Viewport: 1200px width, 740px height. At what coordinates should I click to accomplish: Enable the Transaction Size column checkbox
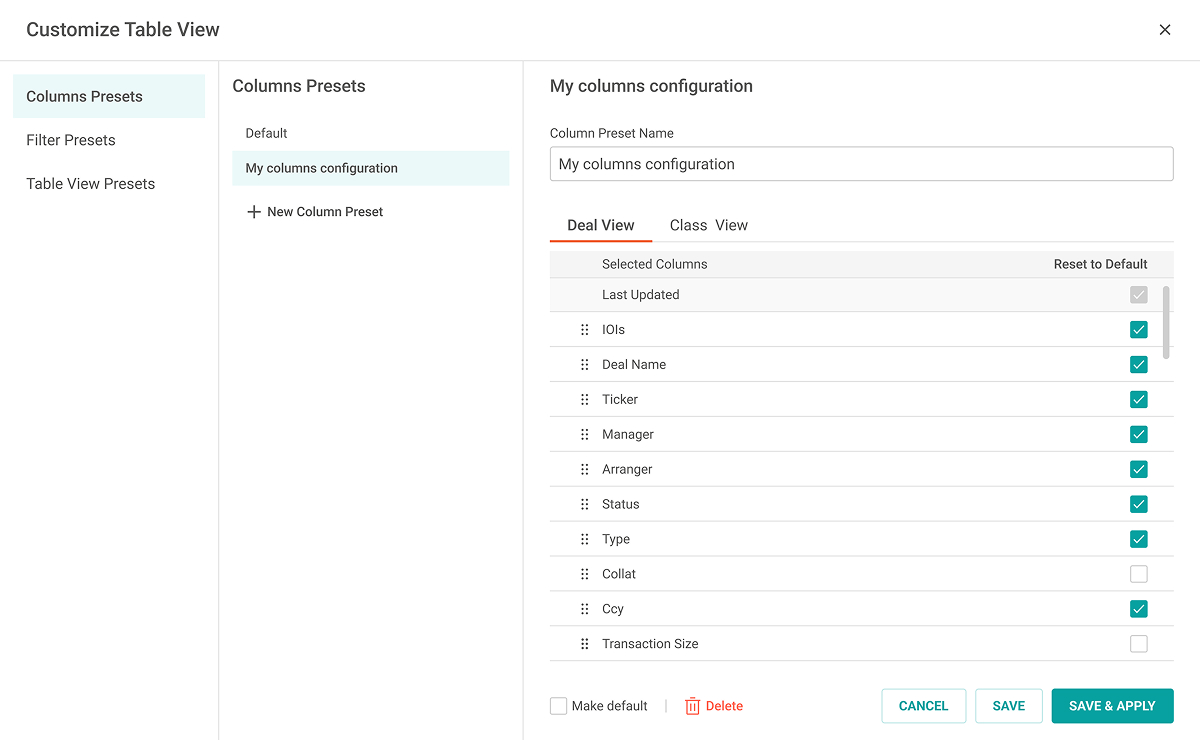point(1138,645)
